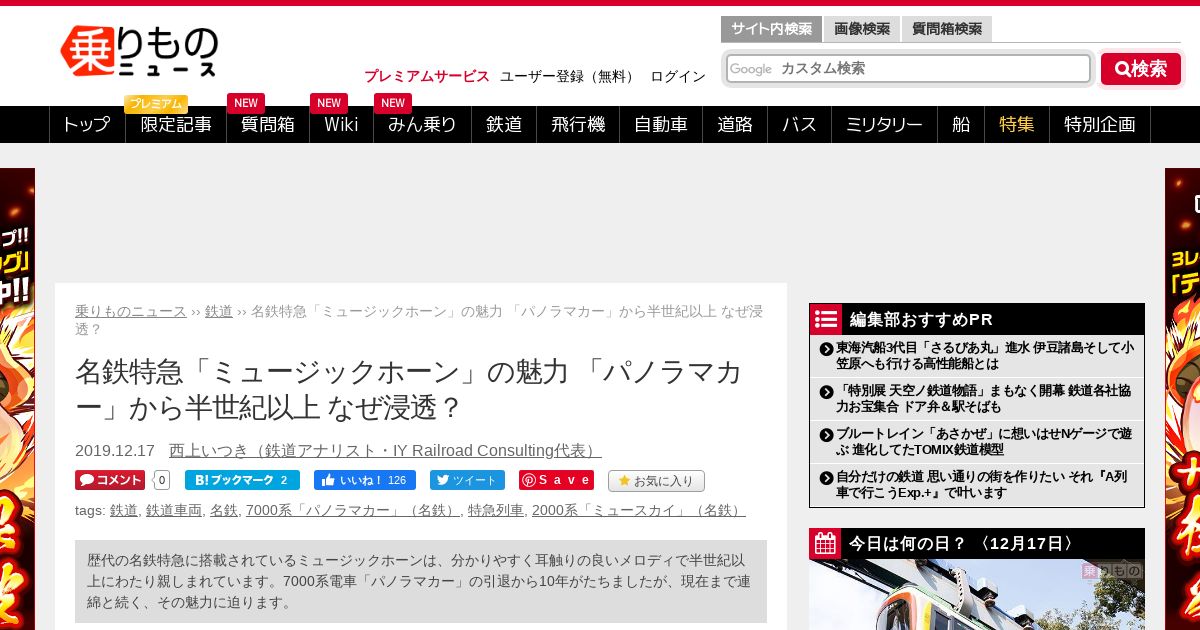Open the 今日は何の日？ train photo thumbnail
This screenshot has height=630, width=1200.
click(977, 594)
